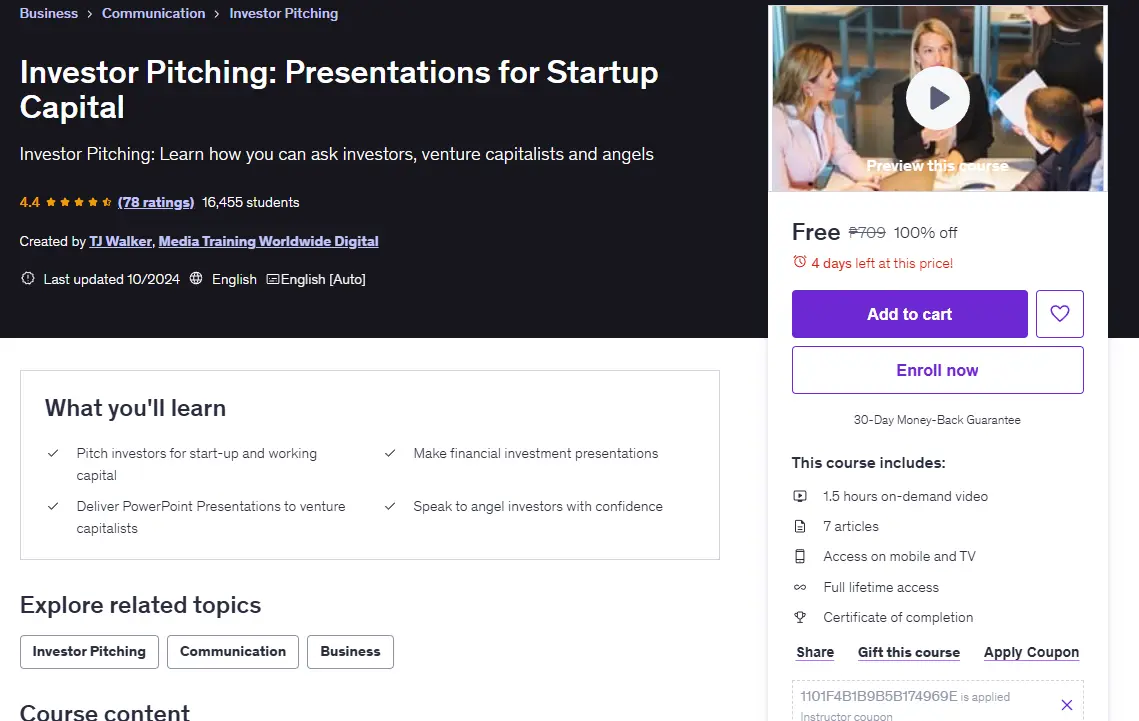
Task: Visit instructor TJ Walker's profile
Action: point(121,241)
